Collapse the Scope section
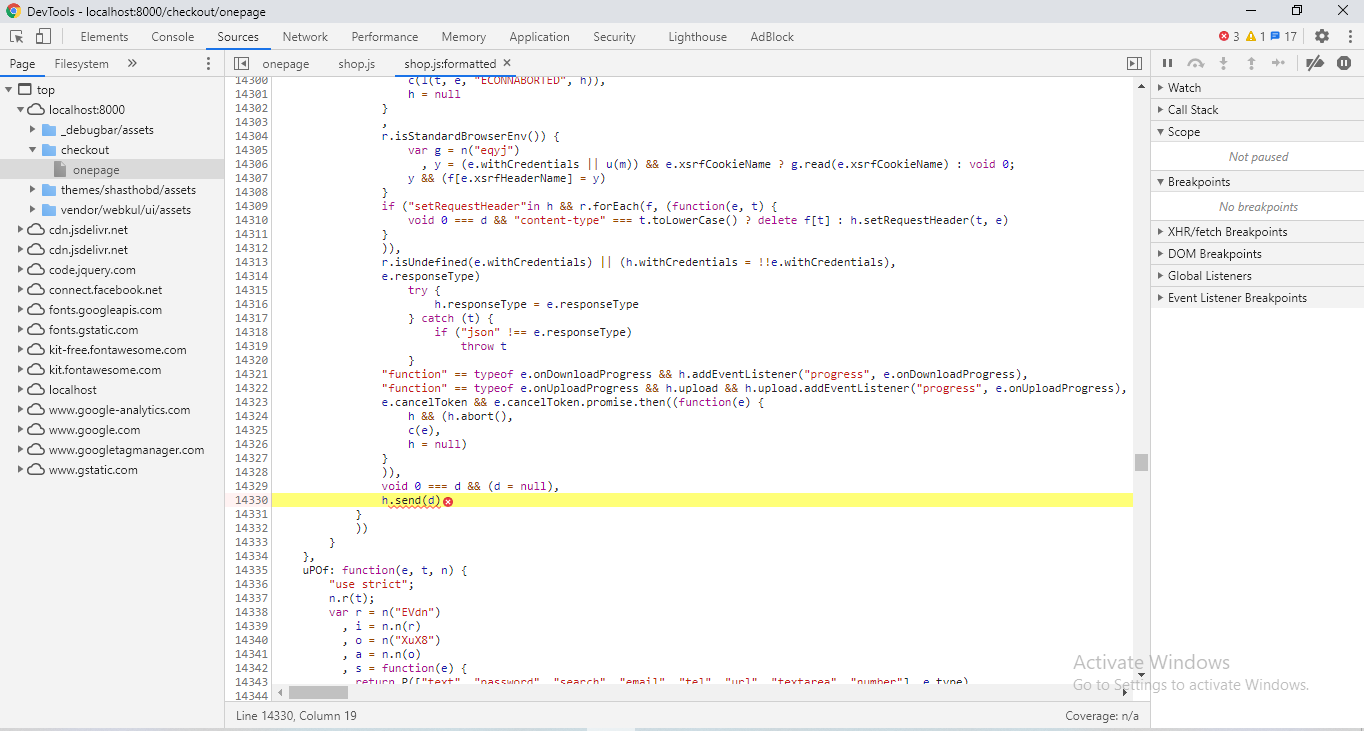 coord(1257,132)
